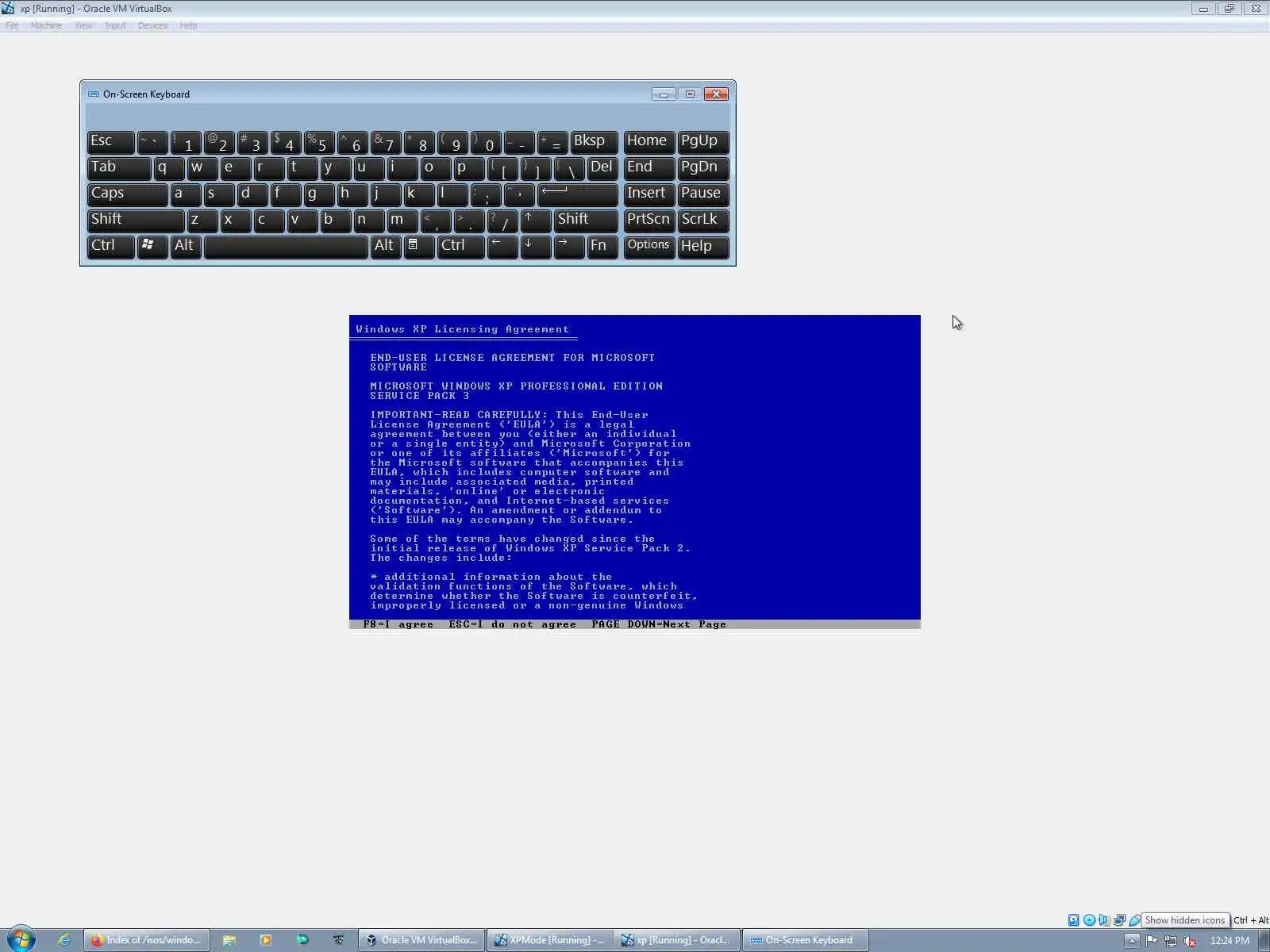
Task: Click the left arrow key
Action: tap(502, 247)
